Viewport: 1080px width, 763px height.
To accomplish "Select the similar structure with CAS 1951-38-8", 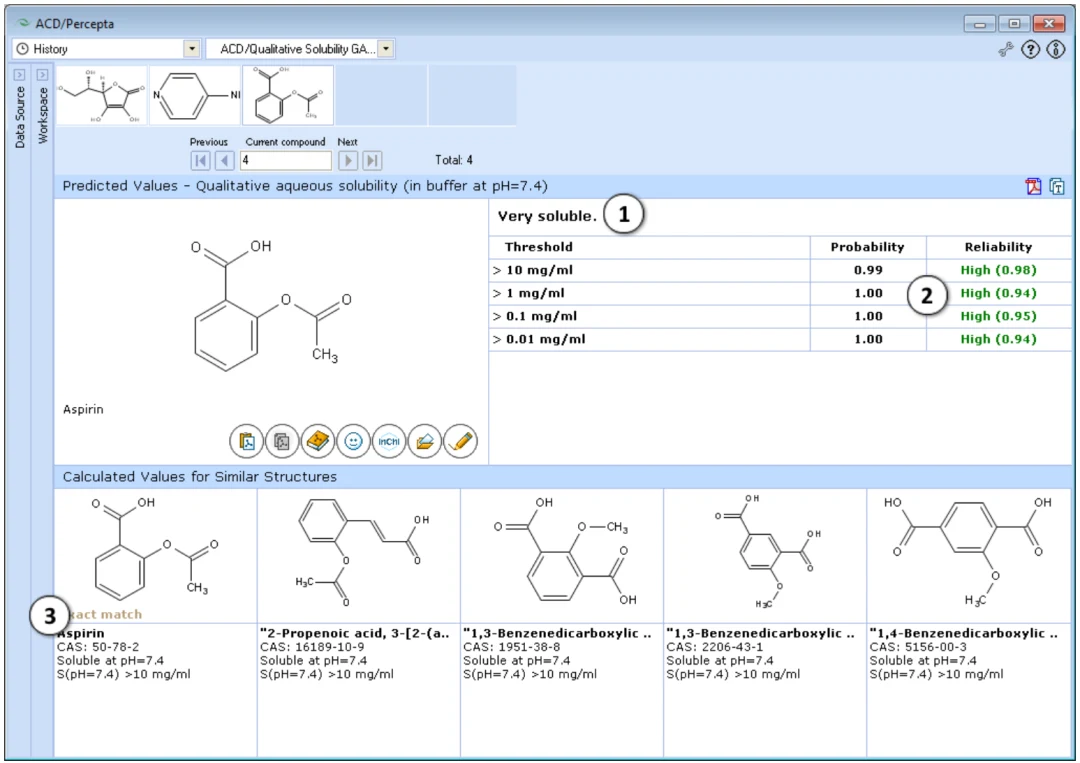I will 562,556.
